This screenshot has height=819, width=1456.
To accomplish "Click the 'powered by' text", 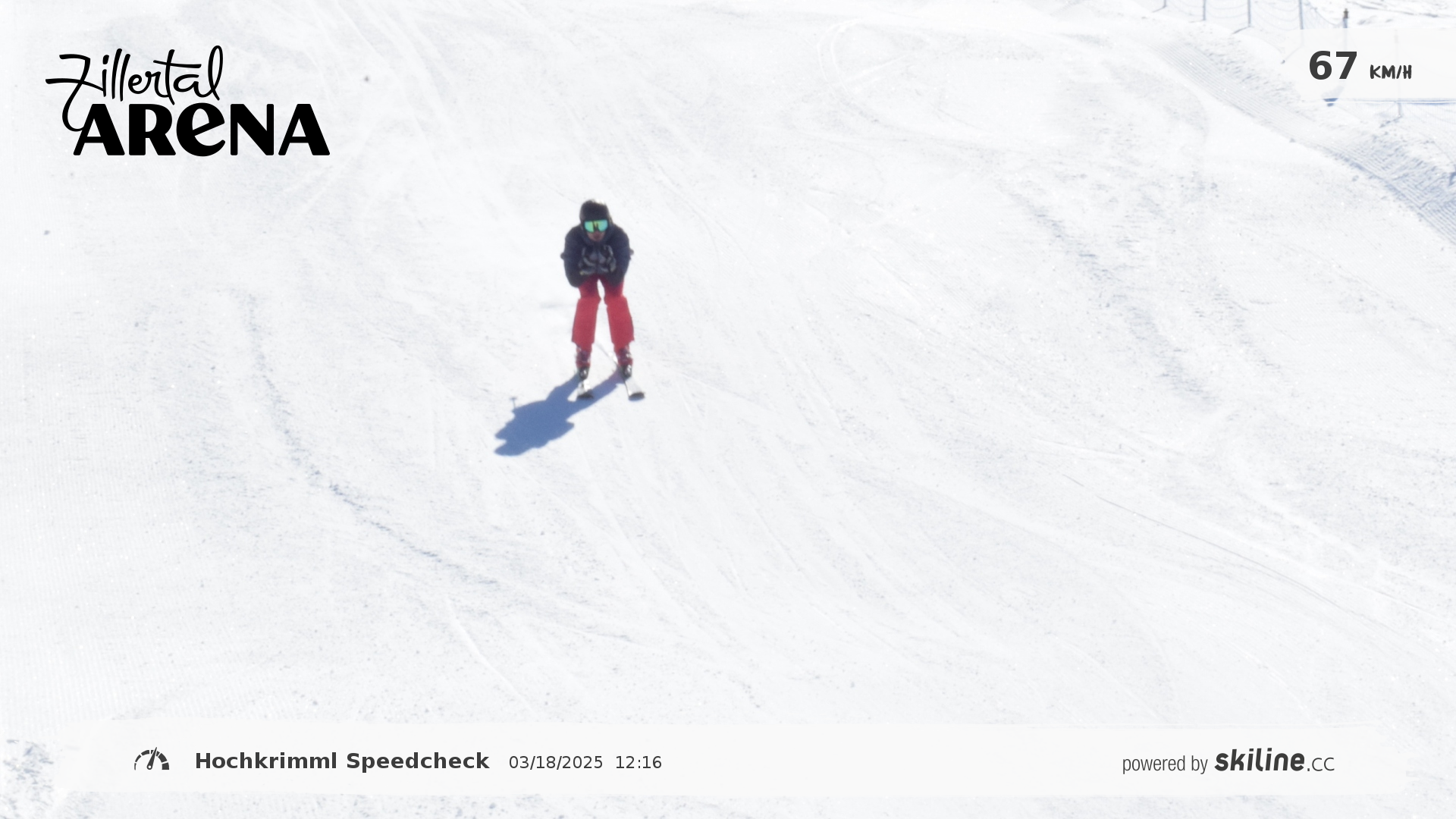I will (1165, 764).
